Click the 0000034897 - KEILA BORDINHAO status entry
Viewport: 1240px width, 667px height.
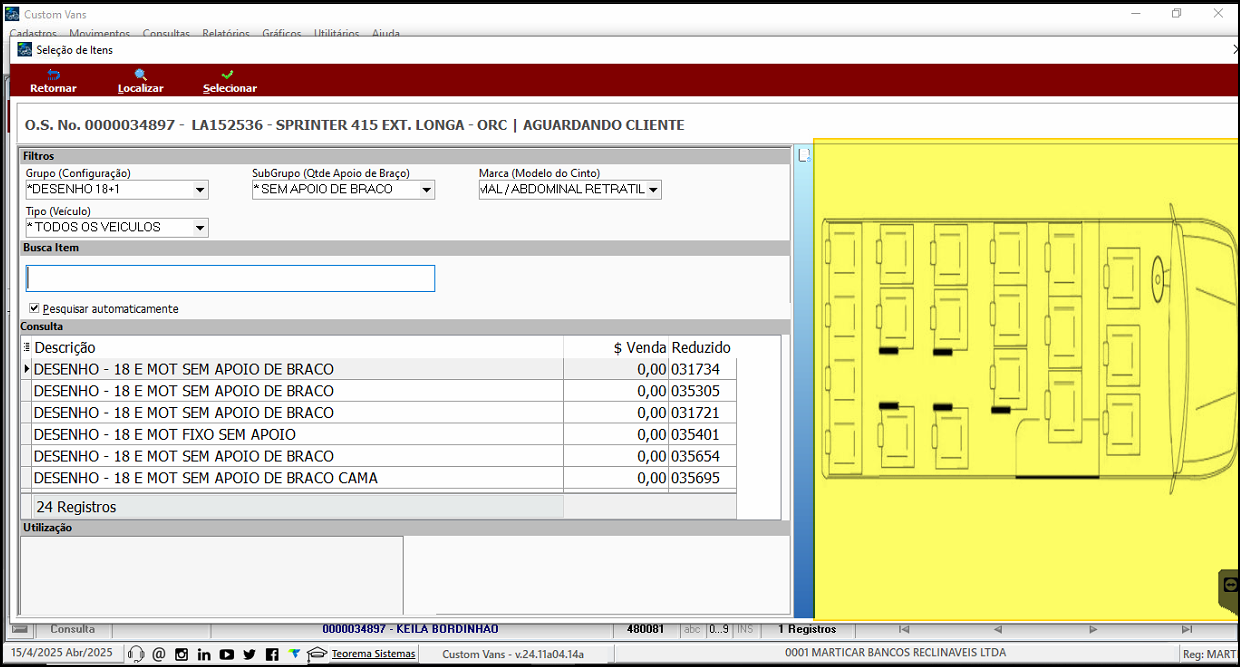pos(410,629)
